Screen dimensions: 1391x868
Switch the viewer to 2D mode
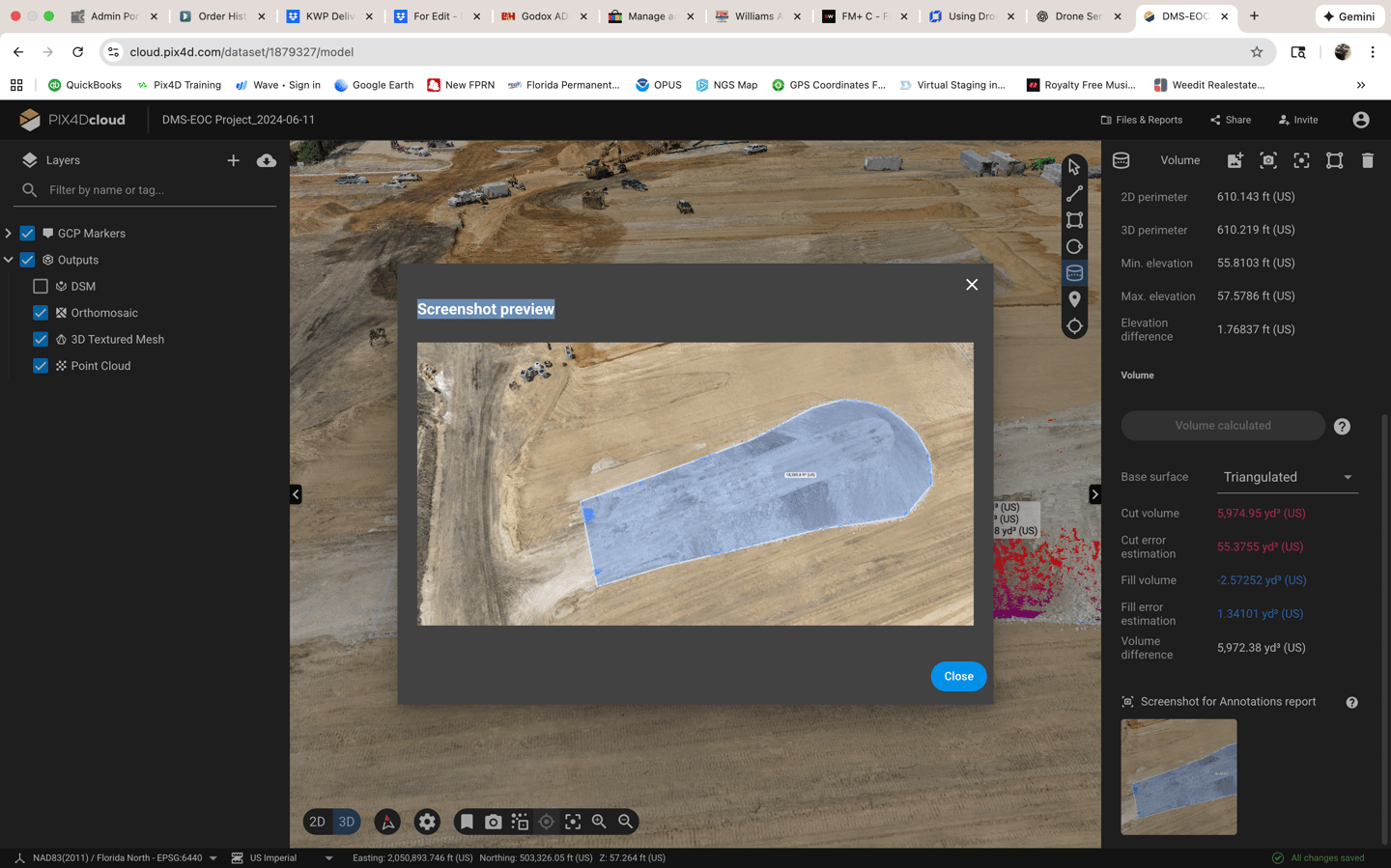(x=317, y=821)
